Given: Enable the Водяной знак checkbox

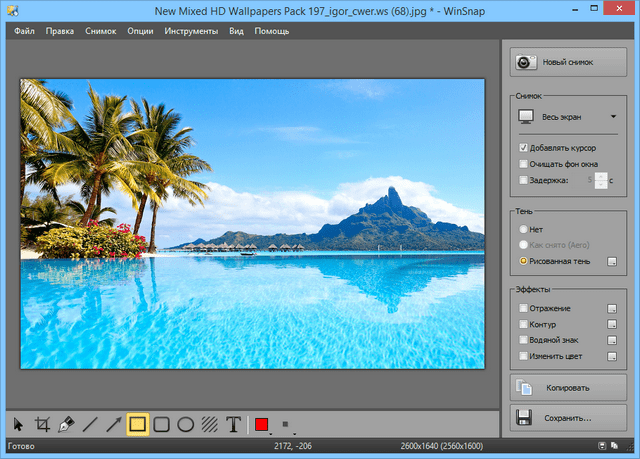Looking at the screenshot, I should [524, 340].
